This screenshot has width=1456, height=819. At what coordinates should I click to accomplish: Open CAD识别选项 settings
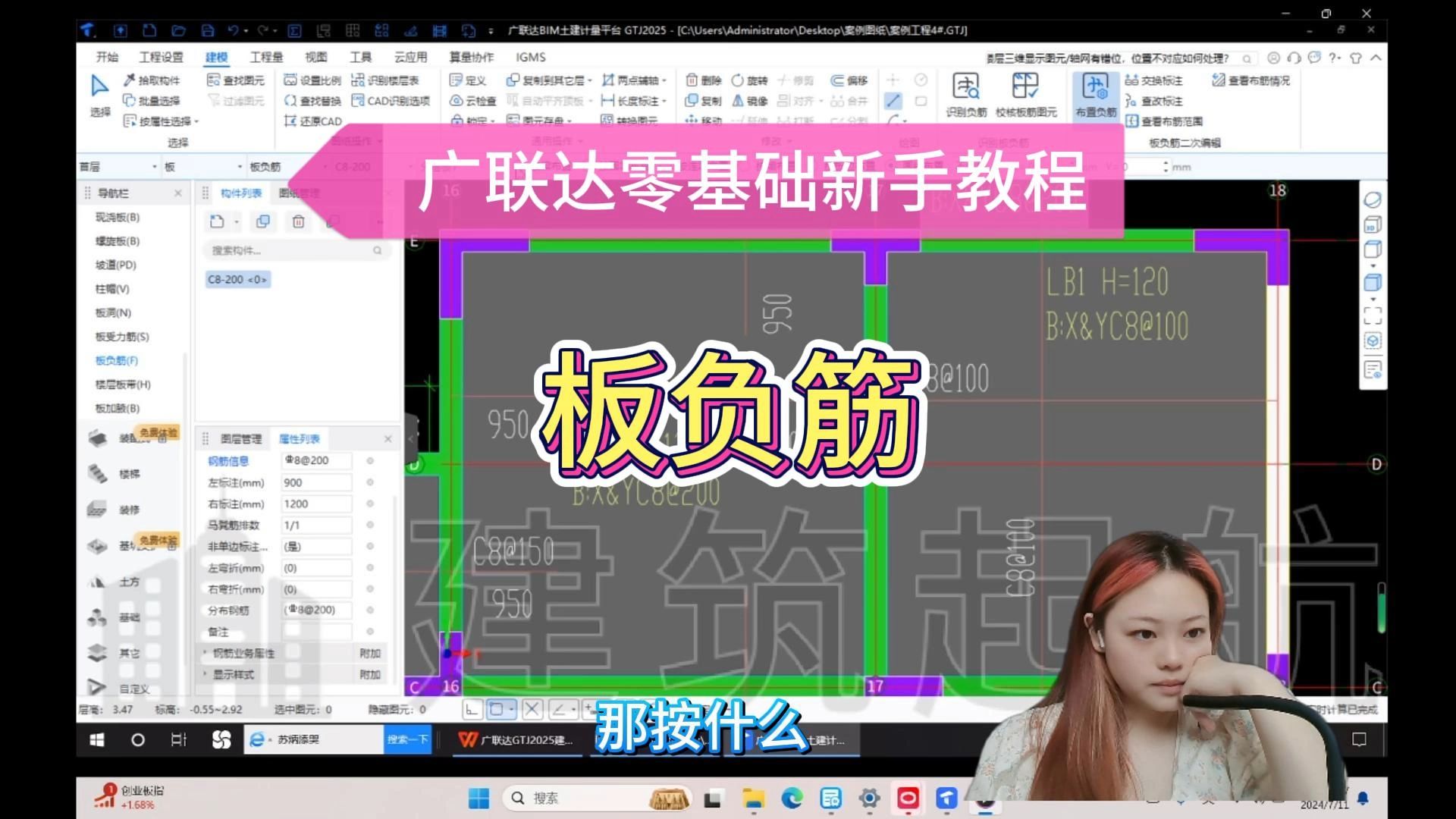(x=391, y=101)
